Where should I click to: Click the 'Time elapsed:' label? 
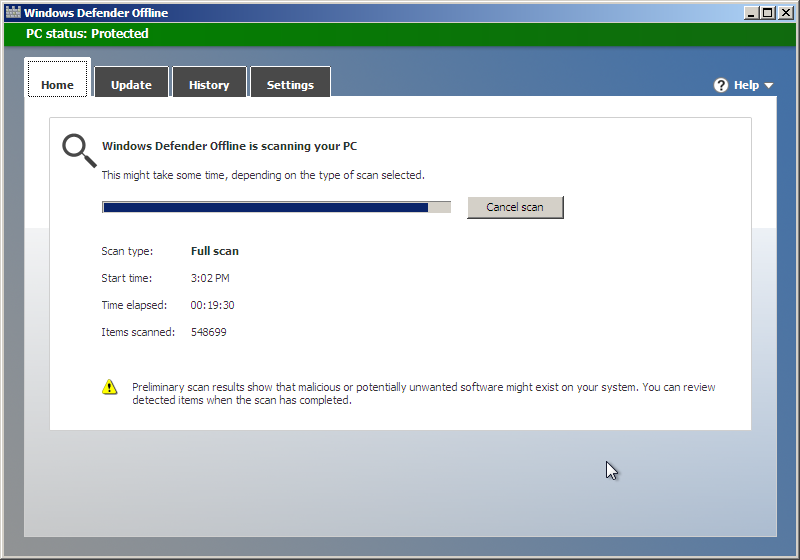[134, 305]
